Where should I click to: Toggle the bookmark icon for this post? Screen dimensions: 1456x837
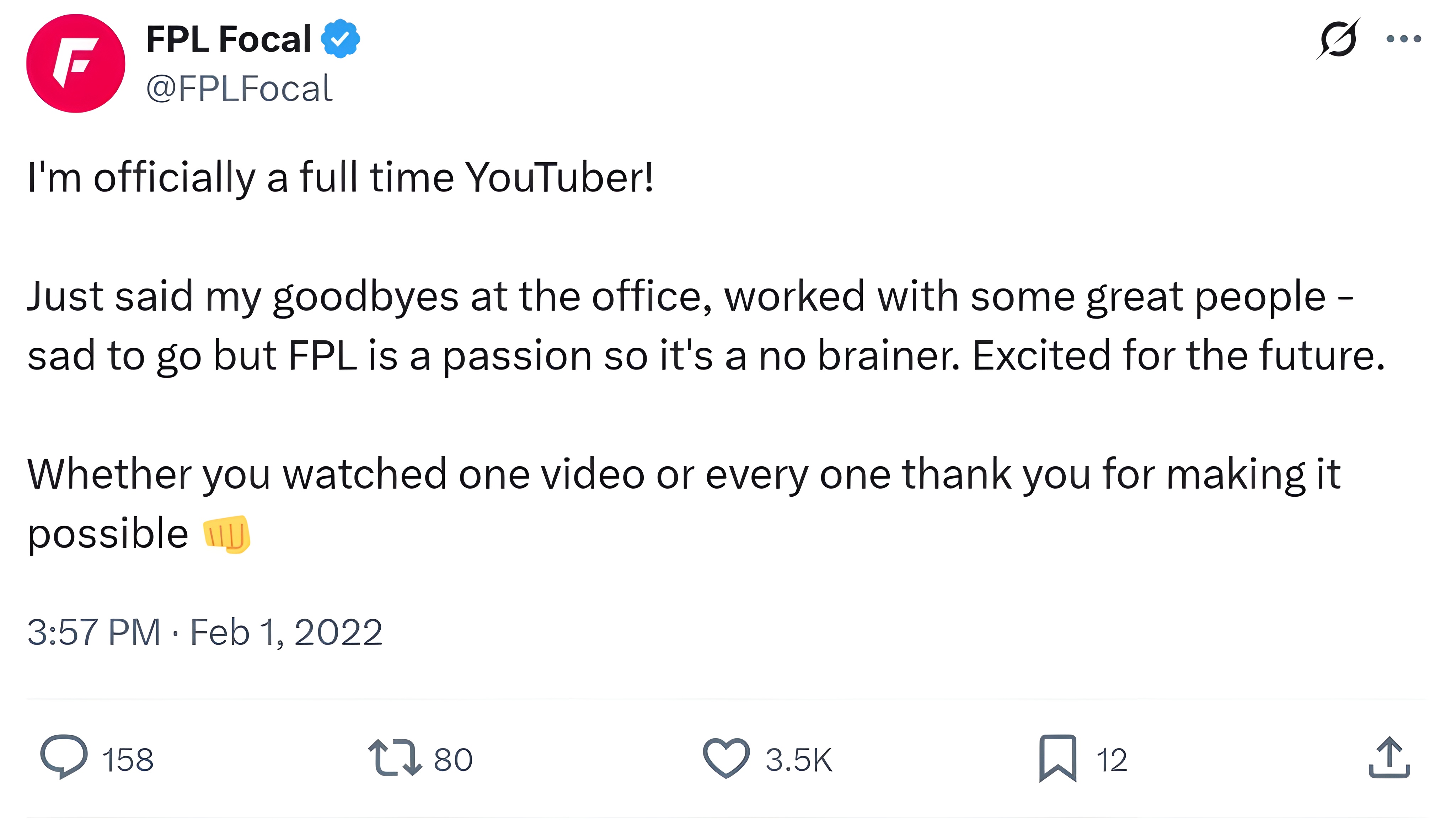click(1058, 758)
